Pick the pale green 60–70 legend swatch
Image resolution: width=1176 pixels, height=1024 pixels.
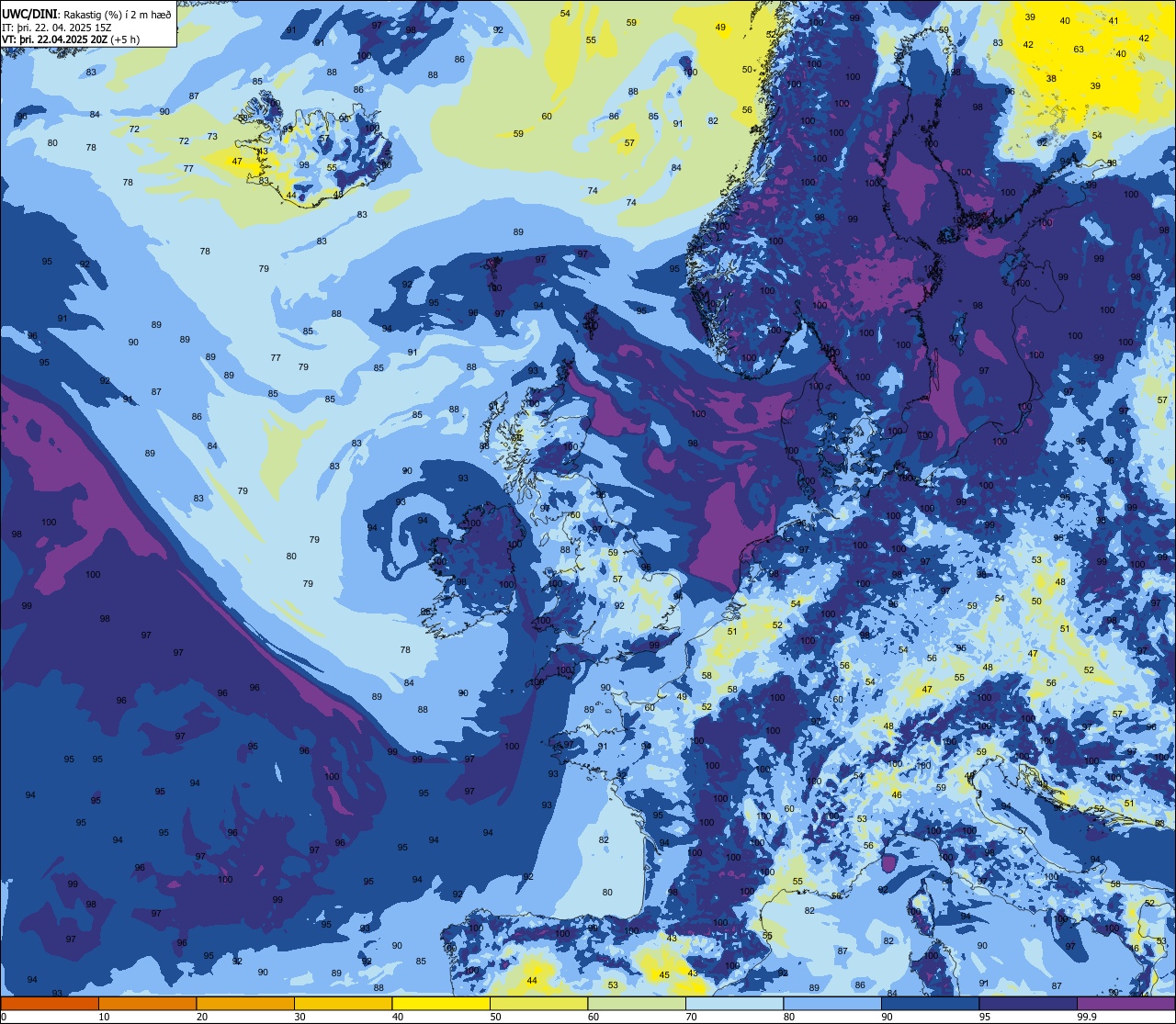(637, 1003)
